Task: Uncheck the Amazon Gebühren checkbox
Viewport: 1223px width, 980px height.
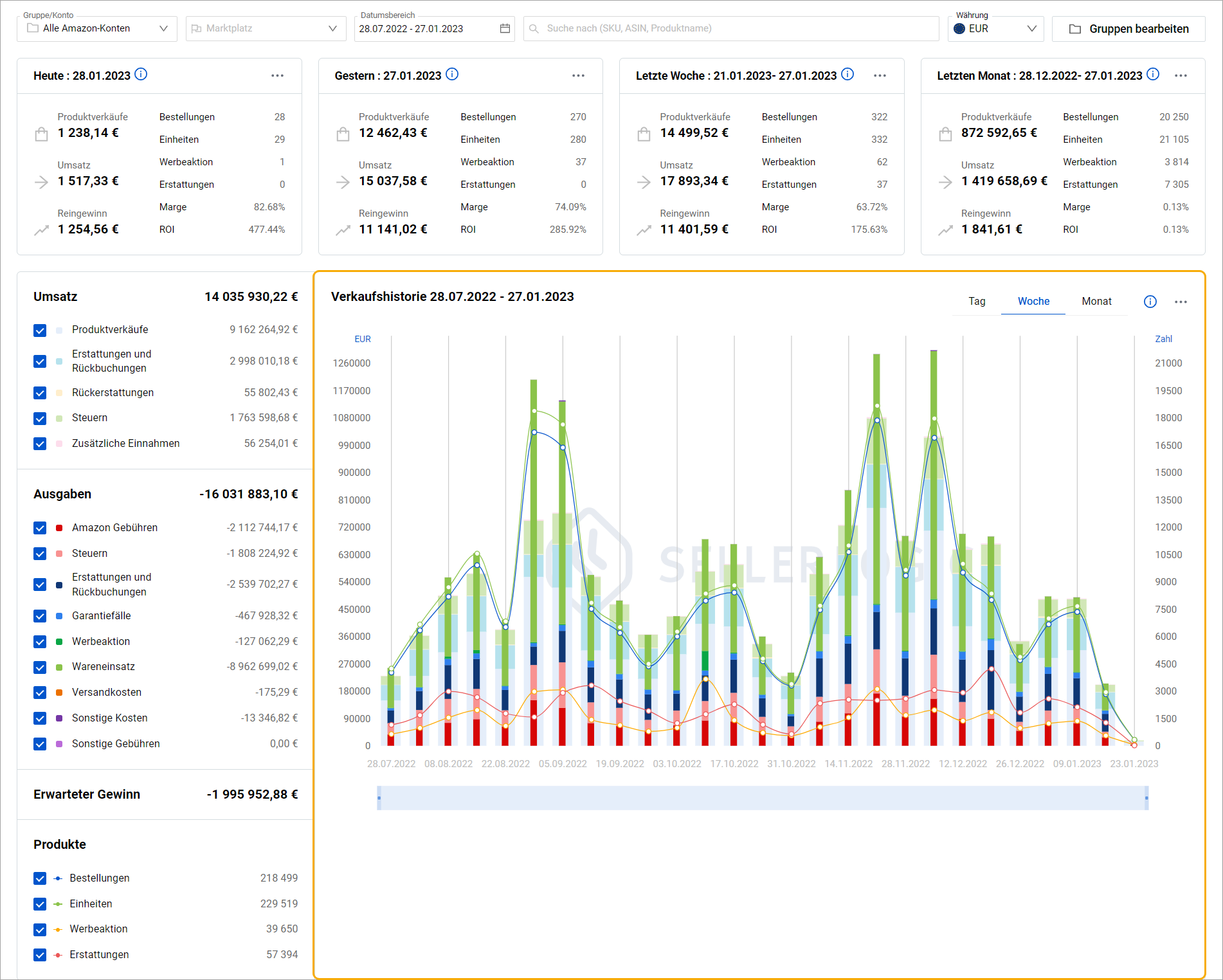Action: pyautogui.click(x=40, y=528)
